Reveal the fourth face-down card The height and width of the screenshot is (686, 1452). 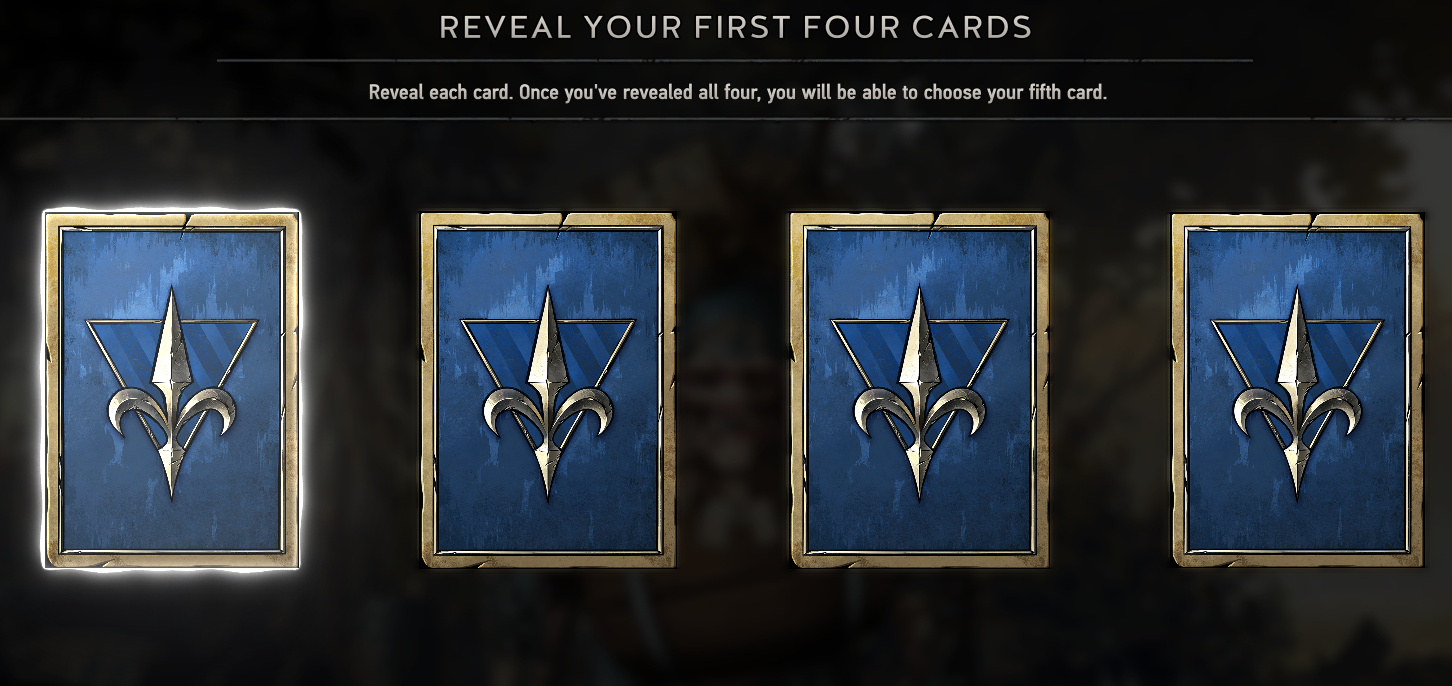click(1297, 390)
